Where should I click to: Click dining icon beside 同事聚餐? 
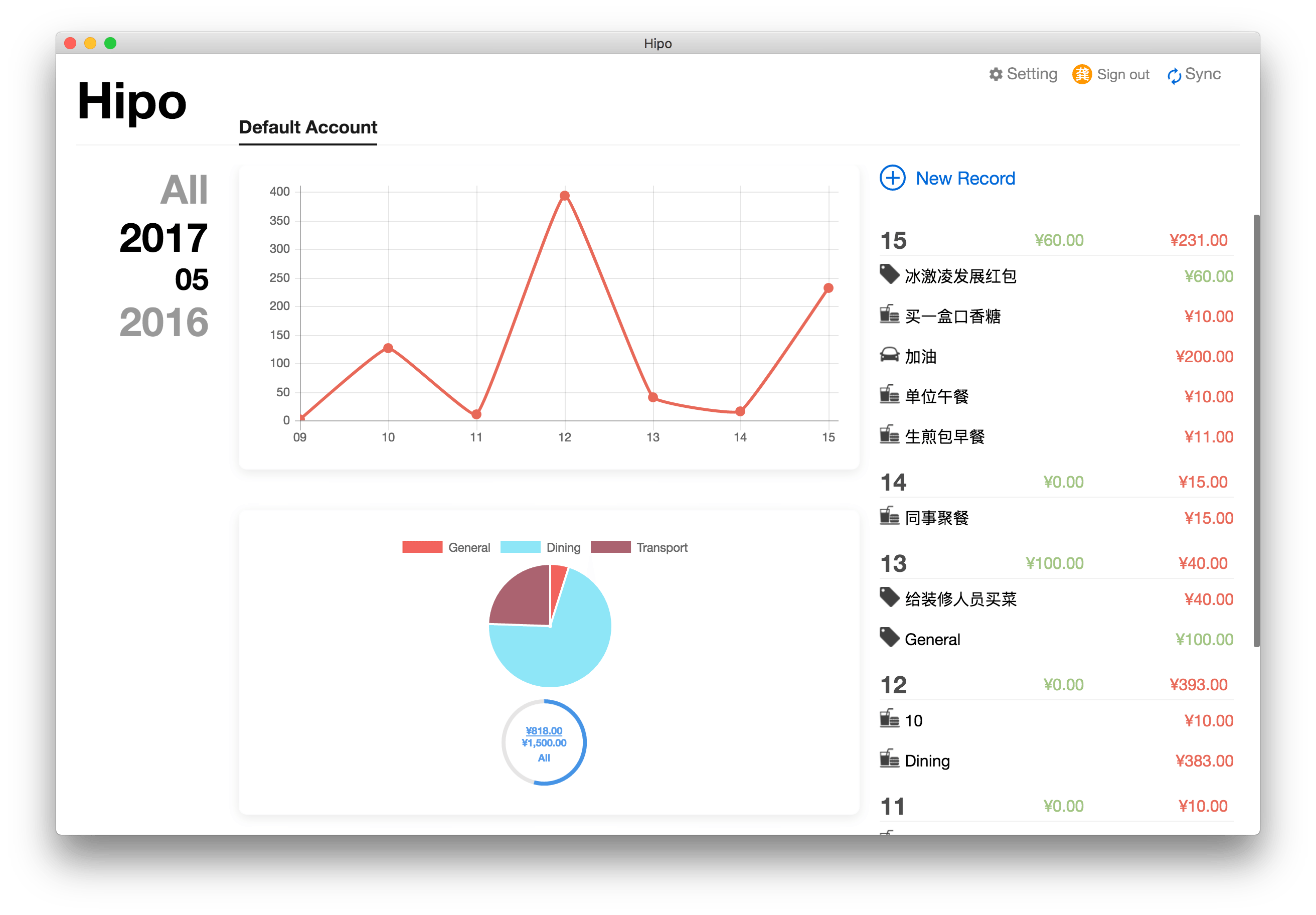[889, 516]
